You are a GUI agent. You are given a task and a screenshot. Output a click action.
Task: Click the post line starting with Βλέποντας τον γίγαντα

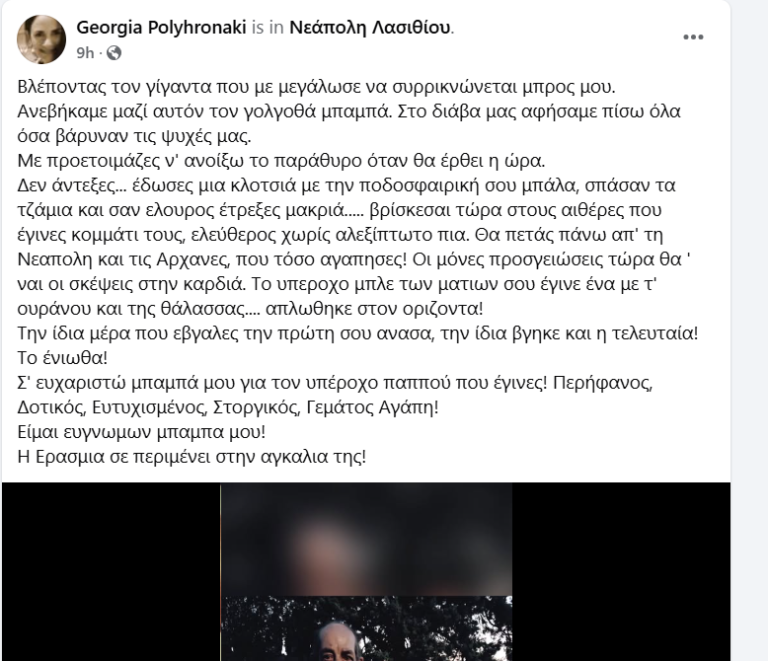coord(316,87)
